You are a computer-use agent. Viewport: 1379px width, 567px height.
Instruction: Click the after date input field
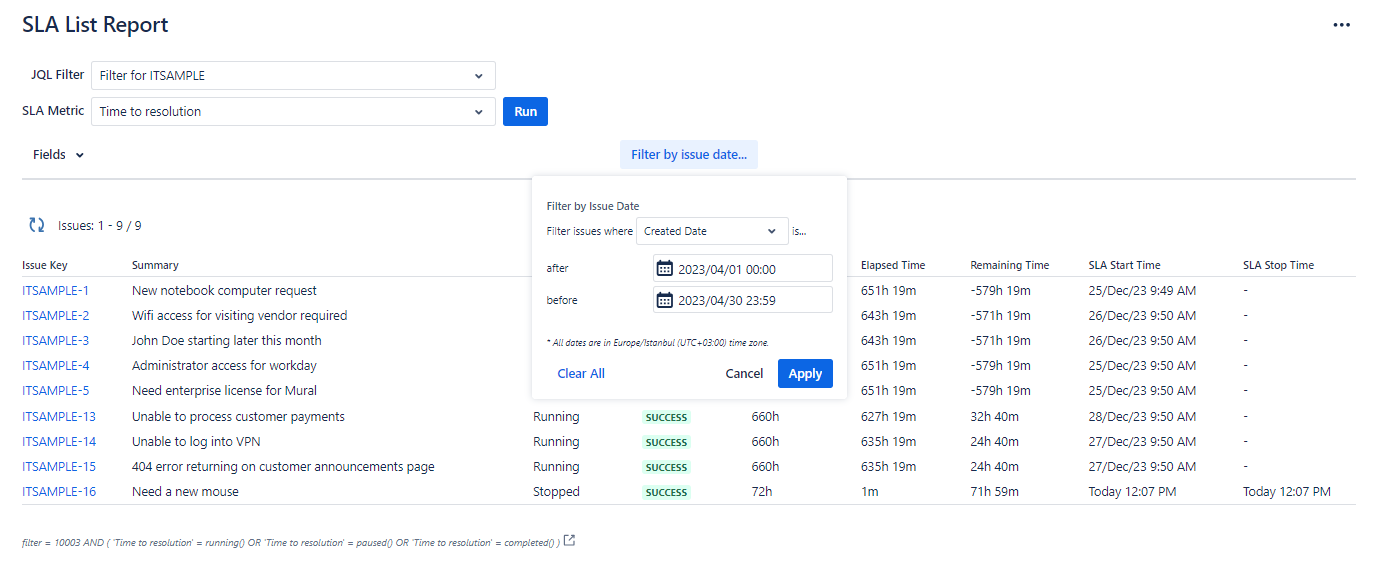tap(752, 269)
